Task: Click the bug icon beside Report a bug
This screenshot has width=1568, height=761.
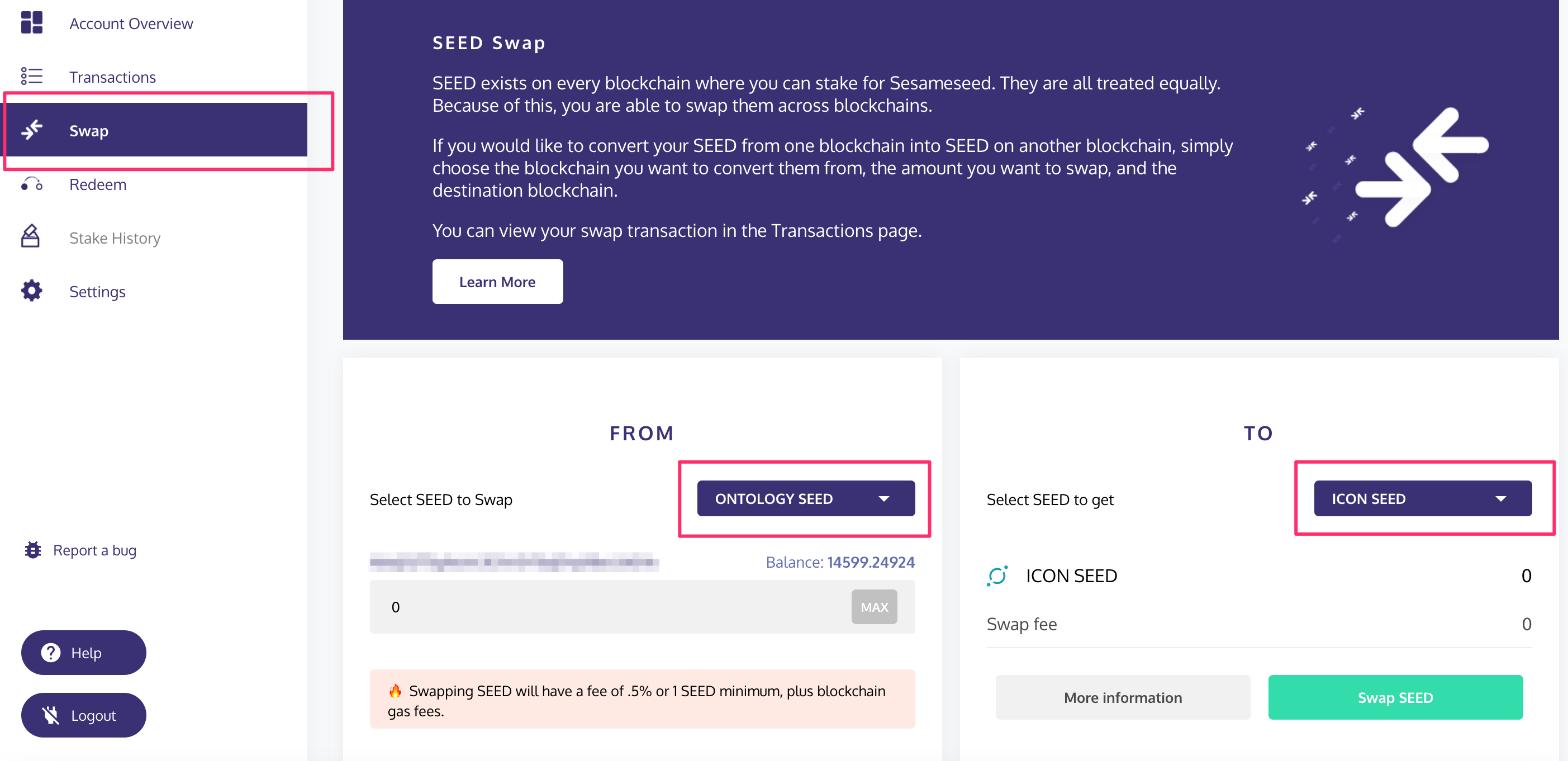Action: click(33, 550)
